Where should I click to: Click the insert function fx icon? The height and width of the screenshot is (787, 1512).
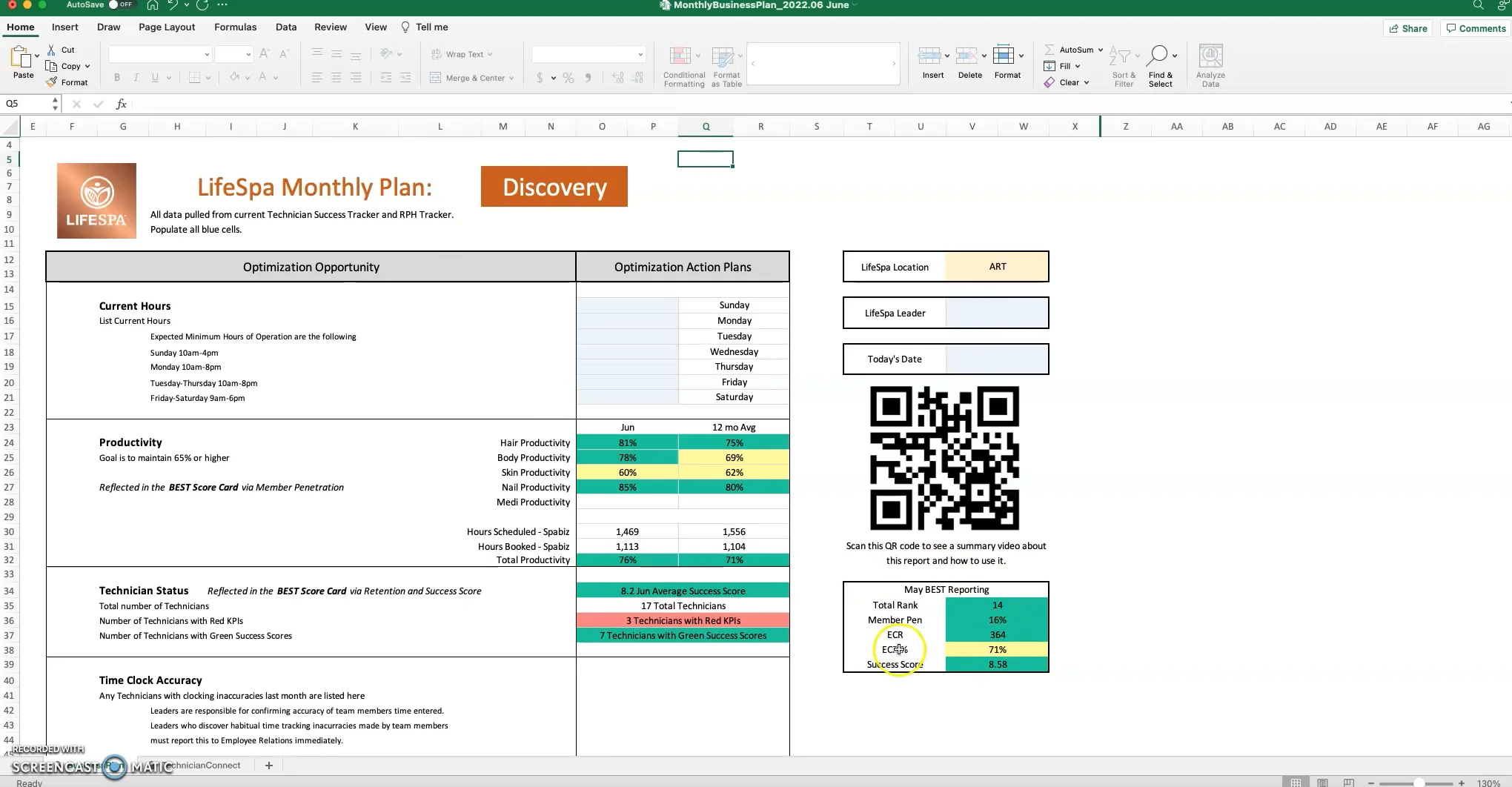pos(122,104)
